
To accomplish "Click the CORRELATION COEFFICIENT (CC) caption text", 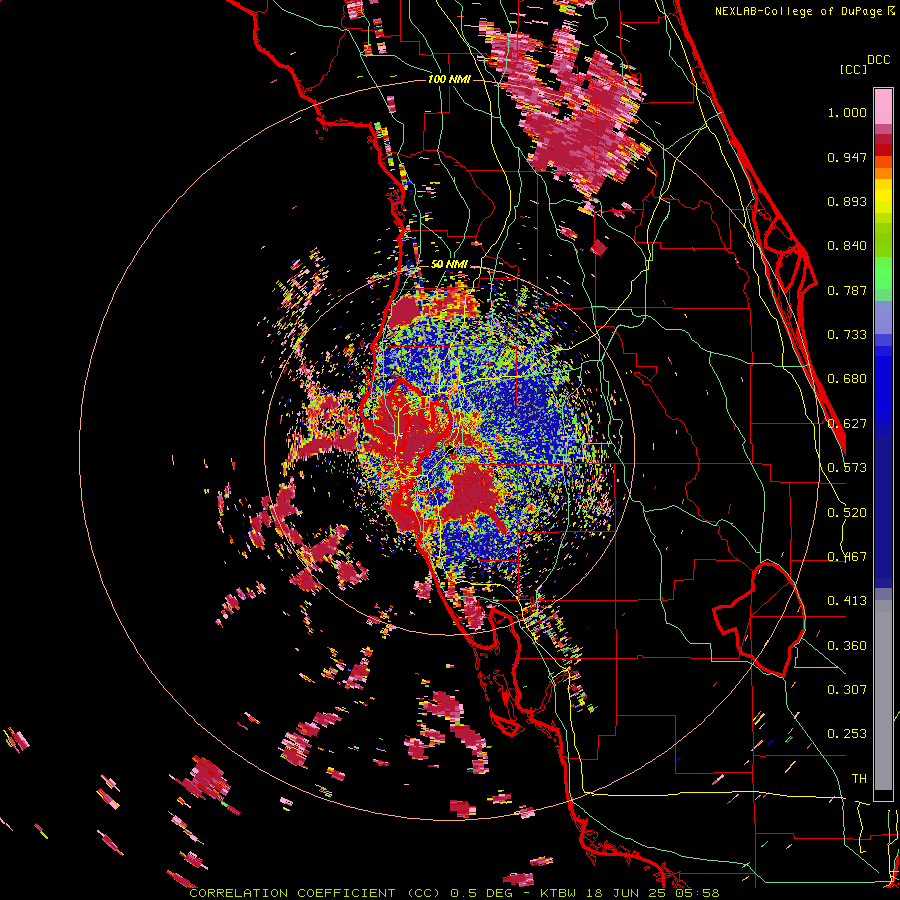I will point(315,893).
